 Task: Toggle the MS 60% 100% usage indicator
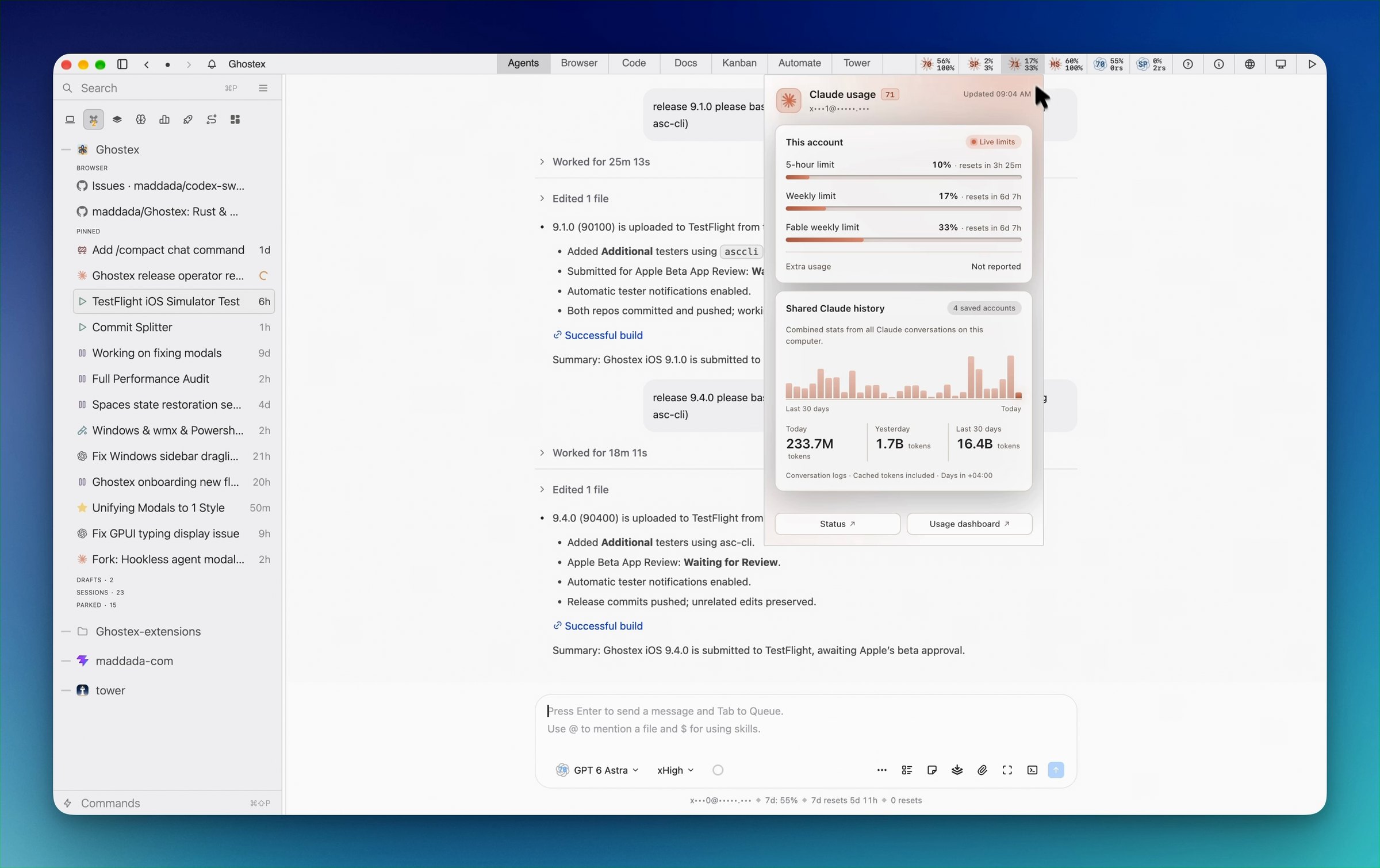(1066, 64)
